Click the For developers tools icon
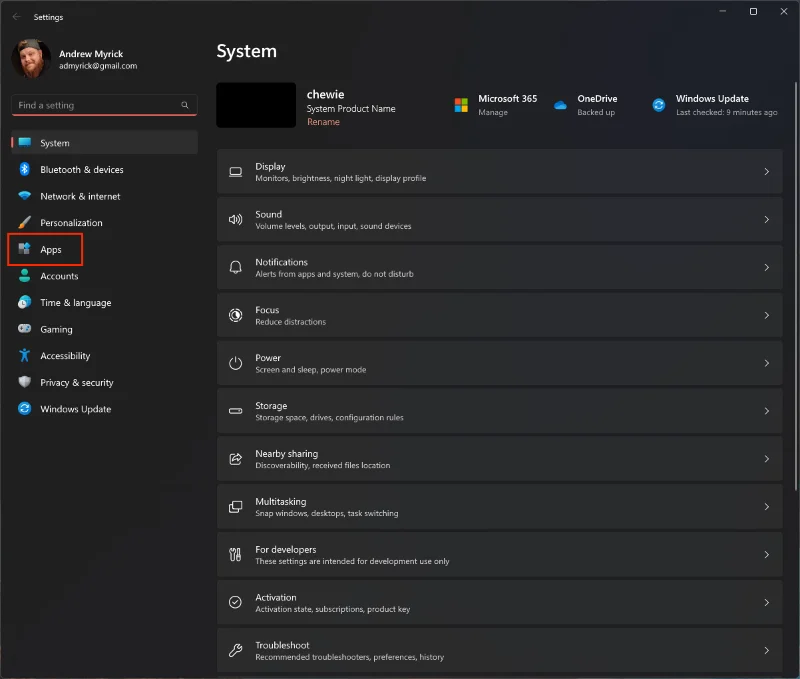Viewport: 800px width, 679px height. pyautogui.click(x=235, y=555)
